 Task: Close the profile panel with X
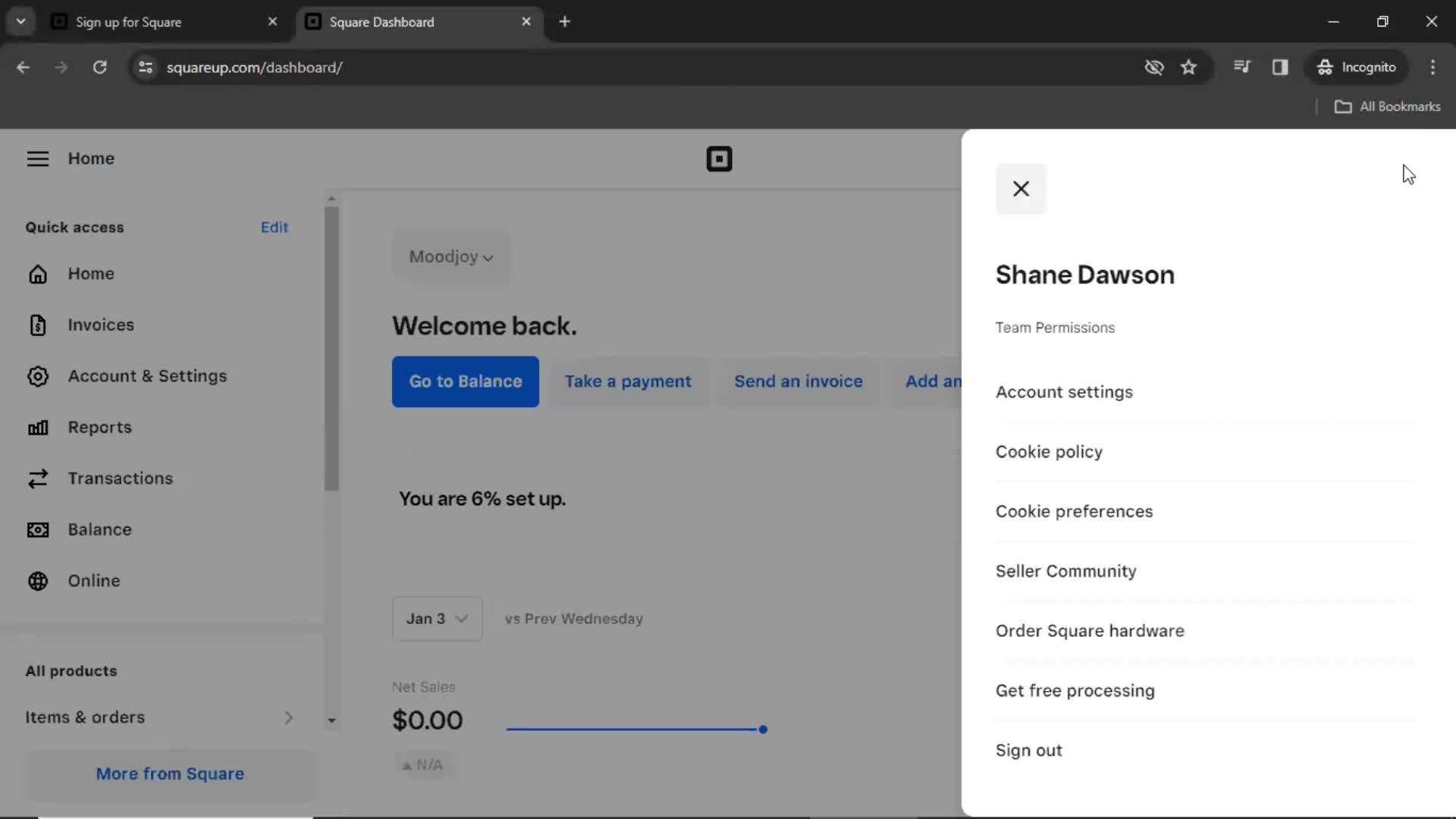pos(1021,188)
